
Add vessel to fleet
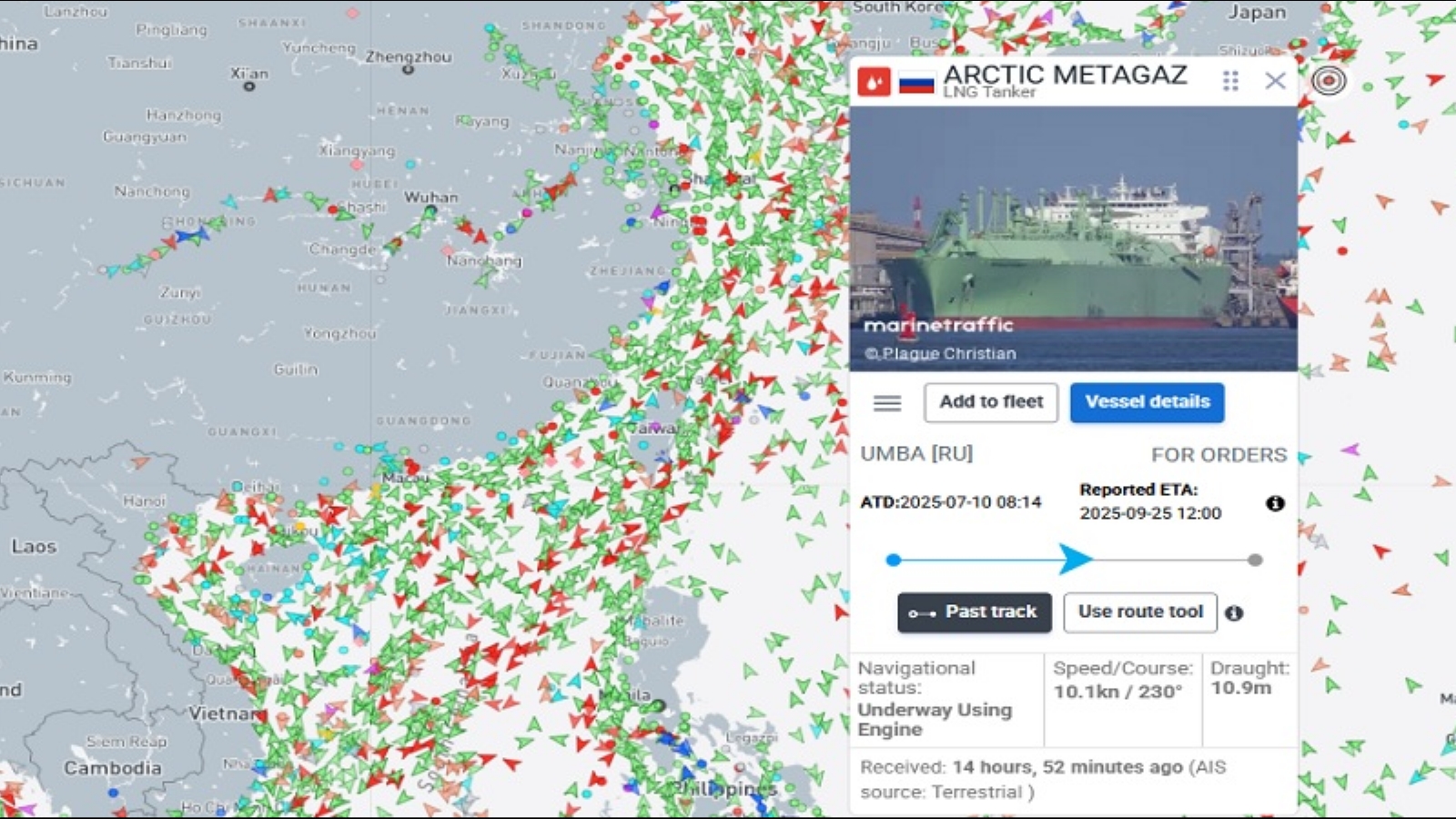[x=991, y=402]
